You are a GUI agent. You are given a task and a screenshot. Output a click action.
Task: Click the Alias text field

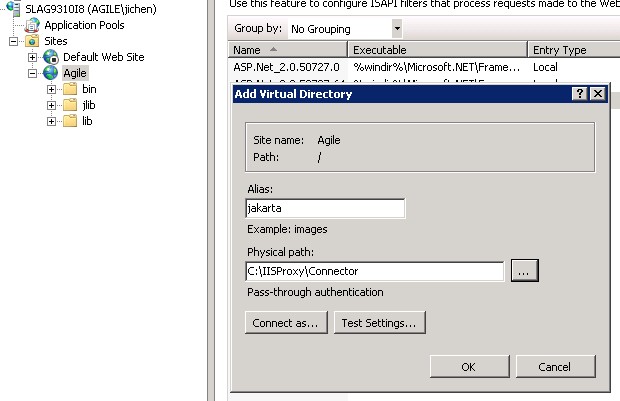coord(325,208)
